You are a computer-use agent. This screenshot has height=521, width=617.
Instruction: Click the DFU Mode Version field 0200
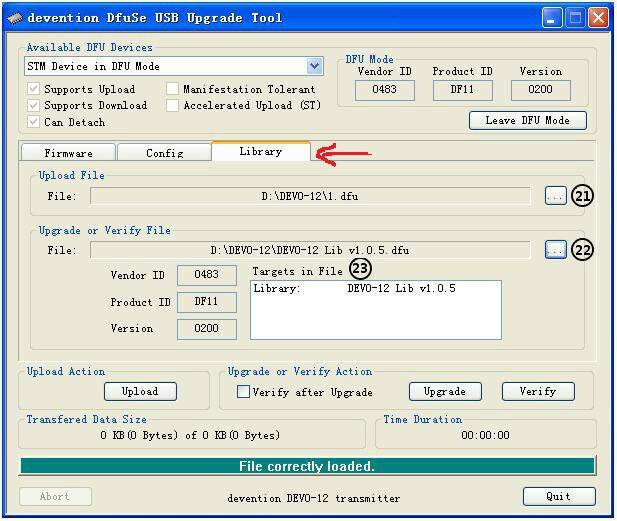point(540,90)
